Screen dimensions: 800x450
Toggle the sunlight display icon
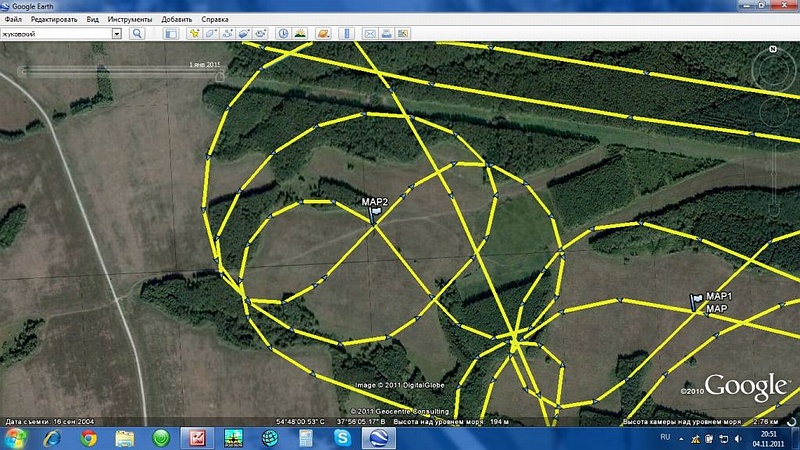[300, 33]
